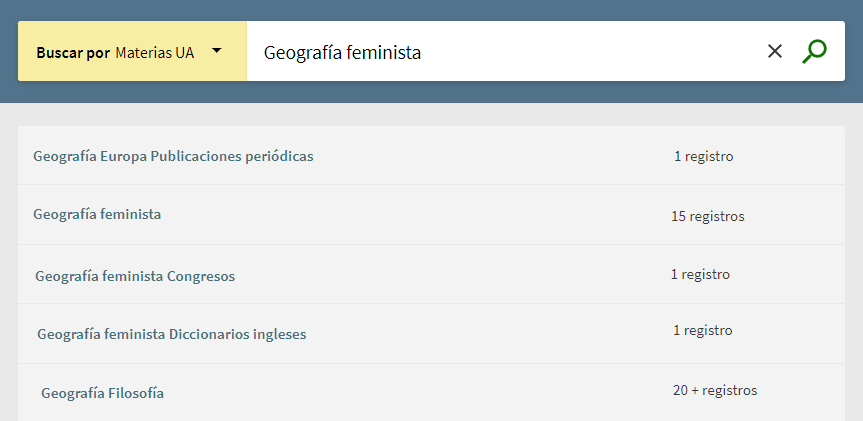Clear the search text with the X icon

[774, 51]
